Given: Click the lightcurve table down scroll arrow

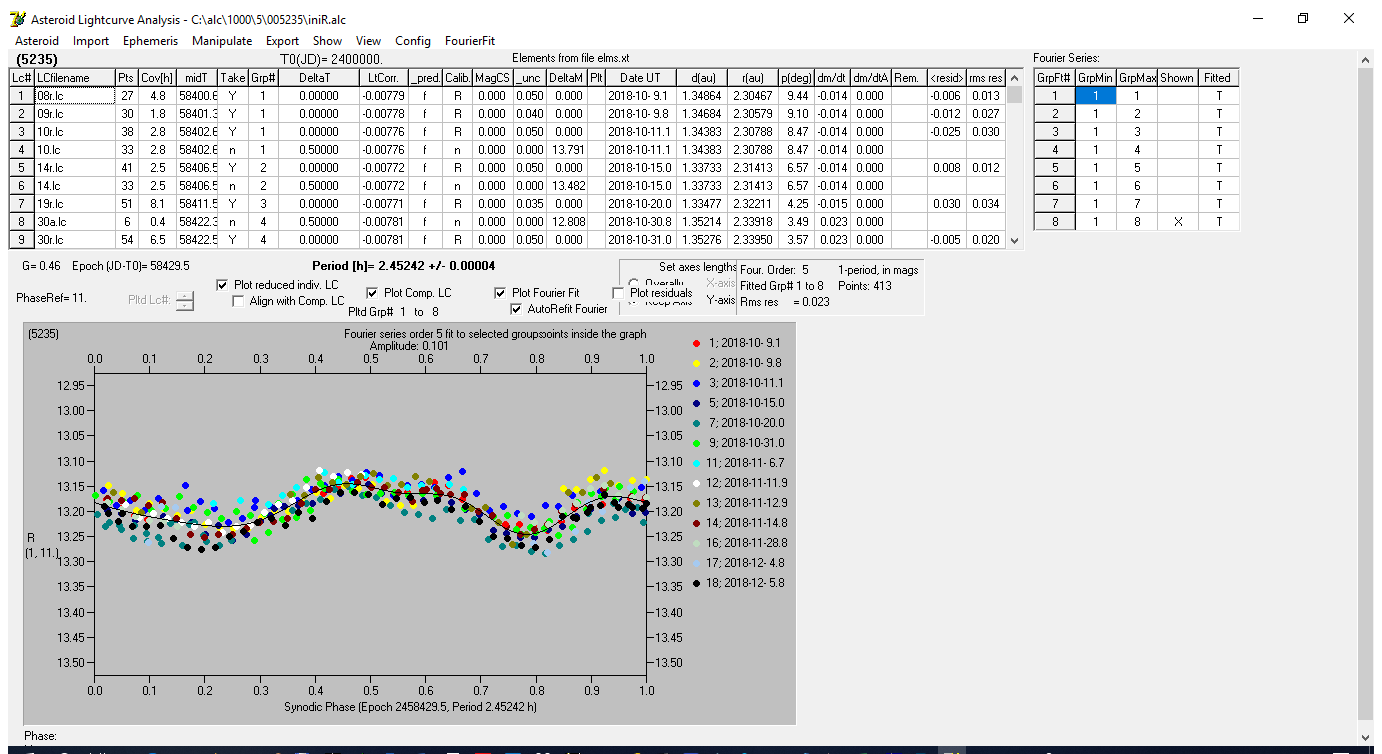Looking at the screenshot, I should click(1015, 240).
